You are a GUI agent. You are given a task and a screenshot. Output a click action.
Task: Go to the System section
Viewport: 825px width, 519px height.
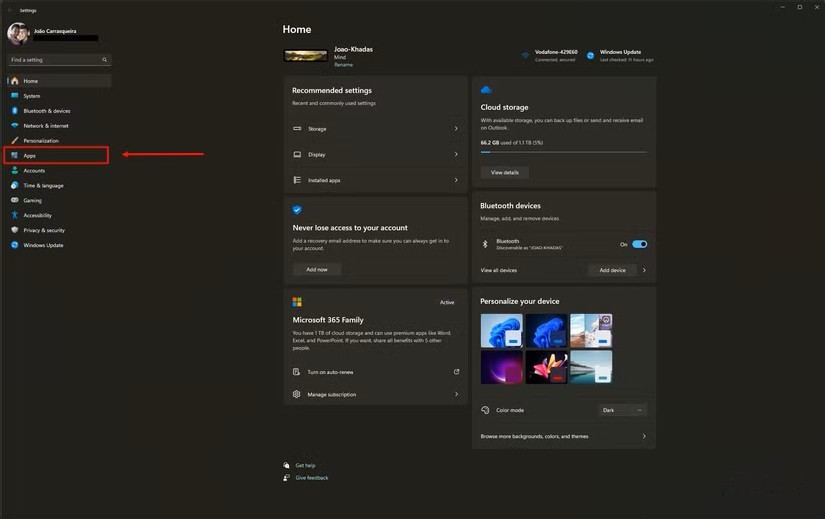point(32,96)
